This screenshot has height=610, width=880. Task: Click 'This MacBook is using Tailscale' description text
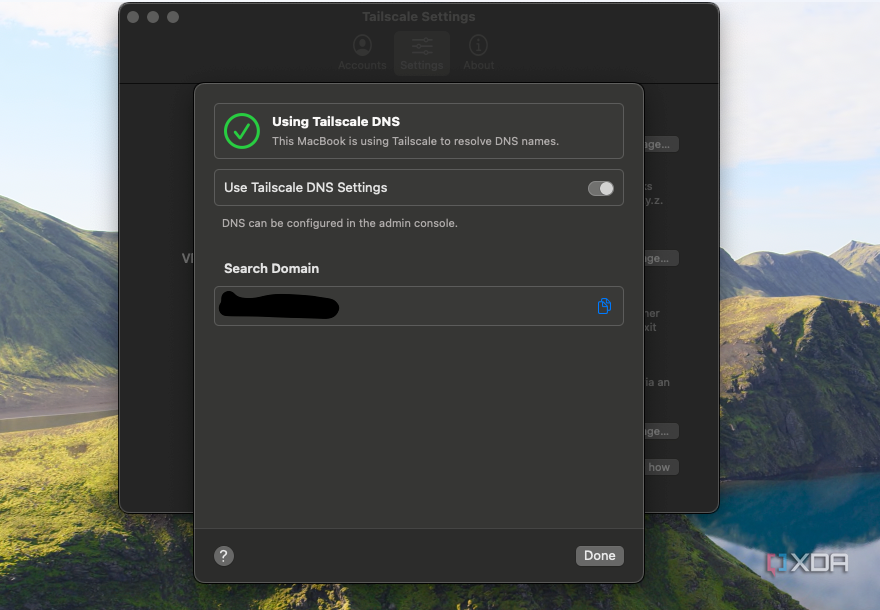(x=415, y=141)
